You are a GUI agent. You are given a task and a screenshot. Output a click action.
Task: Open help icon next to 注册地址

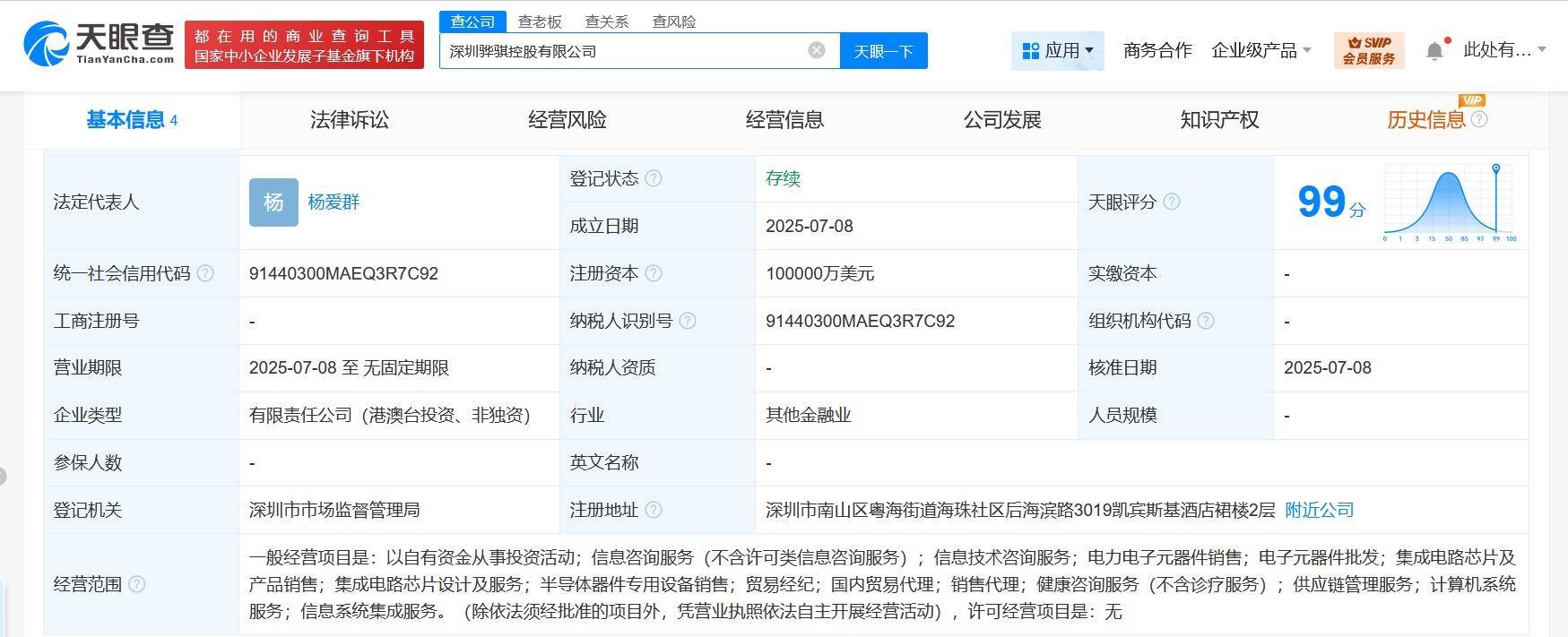click(x=654, y=510)
